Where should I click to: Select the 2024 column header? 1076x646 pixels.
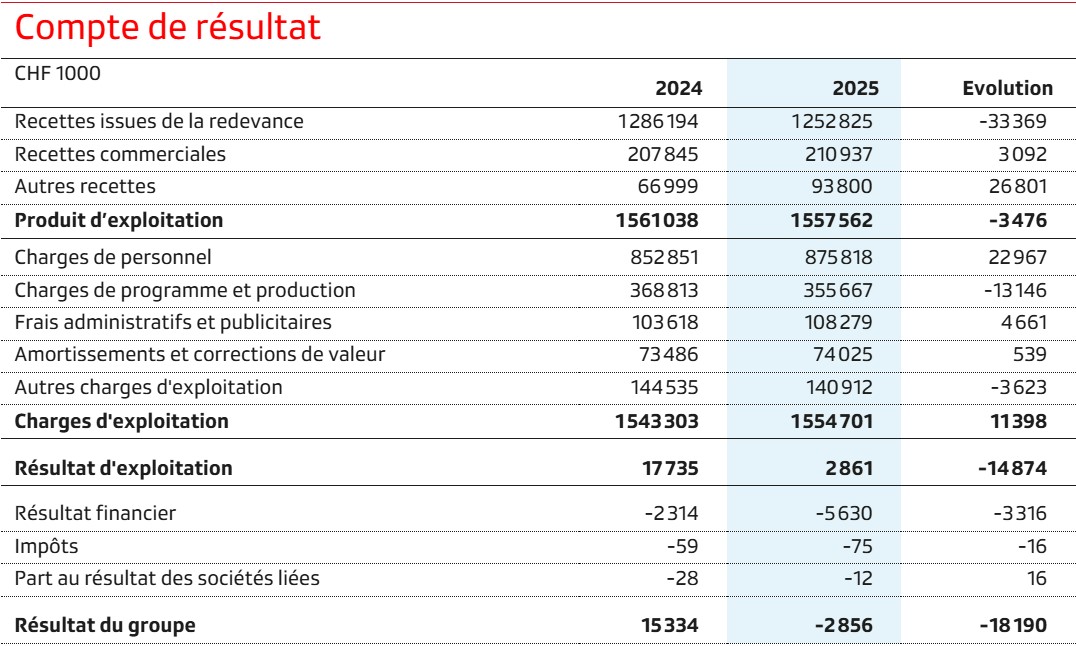coord(678,88)
